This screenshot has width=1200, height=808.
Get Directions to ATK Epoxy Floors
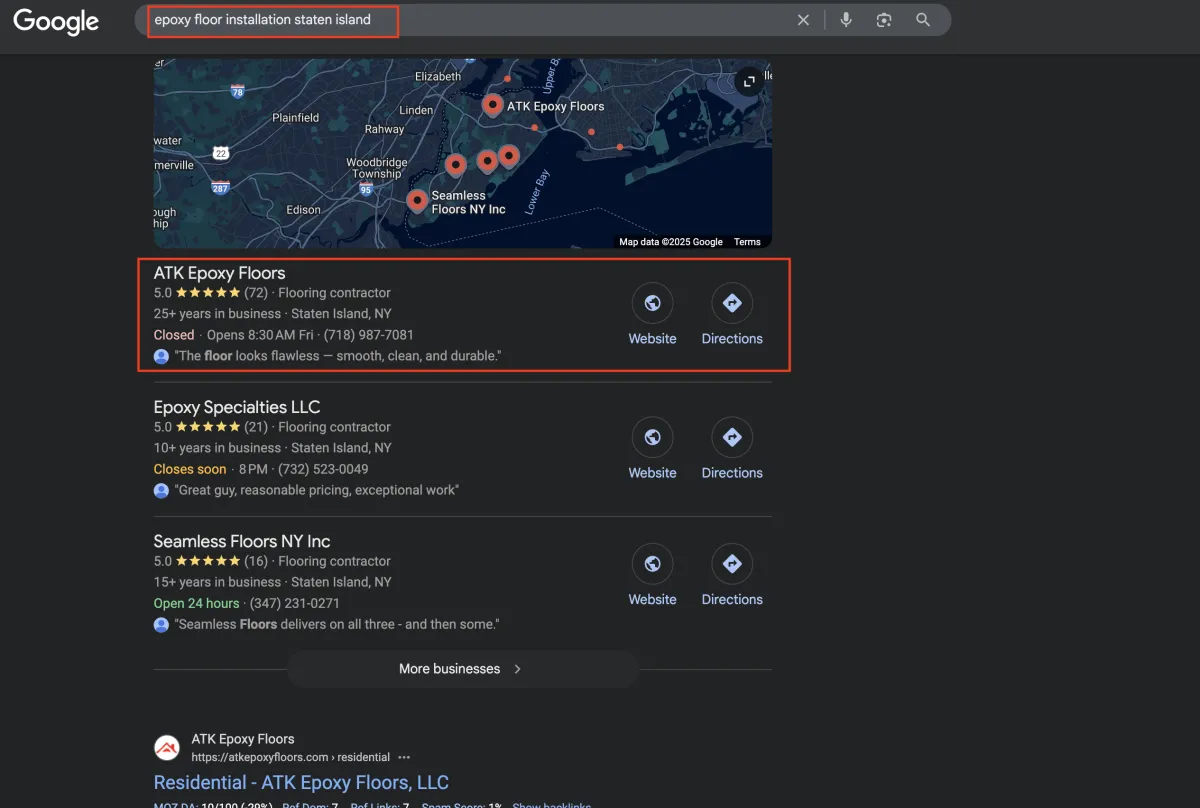[x=732, y=303]
